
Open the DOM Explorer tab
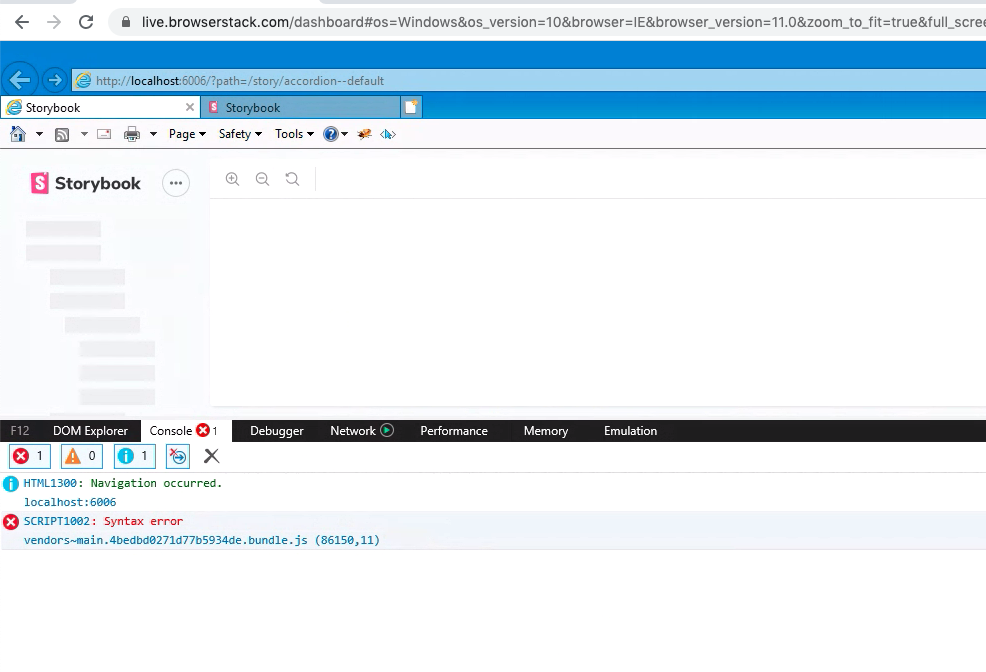pyautogui.click(x=91, y=431)
